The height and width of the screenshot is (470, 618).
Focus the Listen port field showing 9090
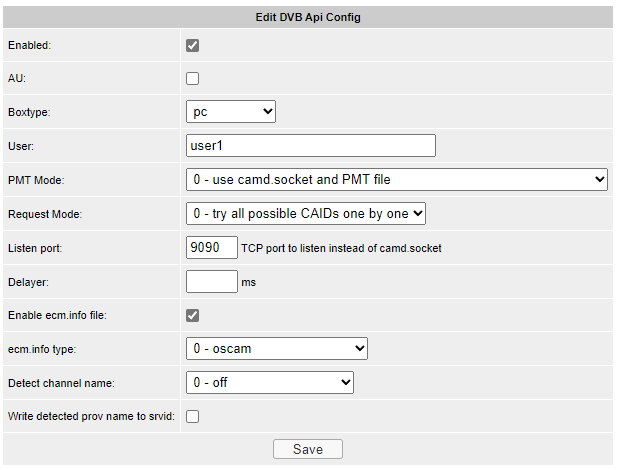(212, 247)
